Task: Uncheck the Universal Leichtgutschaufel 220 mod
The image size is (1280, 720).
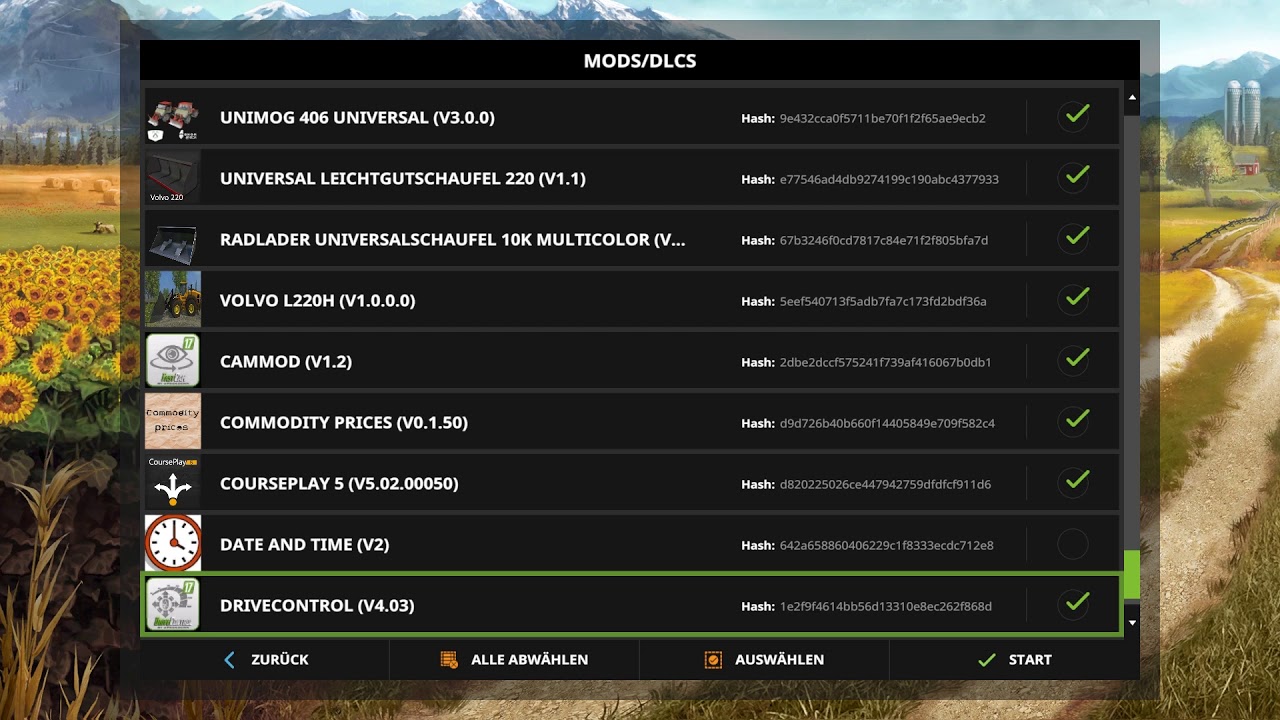Action: pos(1073,178)
